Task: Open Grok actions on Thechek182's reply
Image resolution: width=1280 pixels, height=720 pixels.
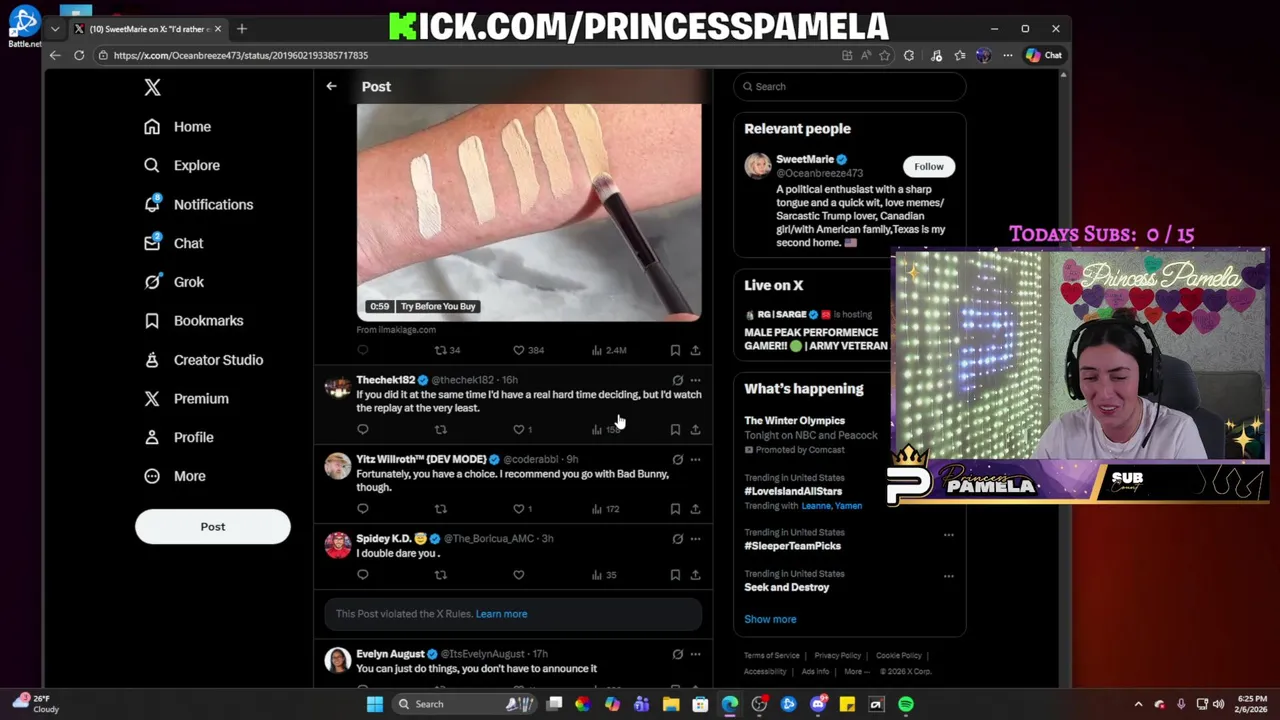Action: coord(677,380)
